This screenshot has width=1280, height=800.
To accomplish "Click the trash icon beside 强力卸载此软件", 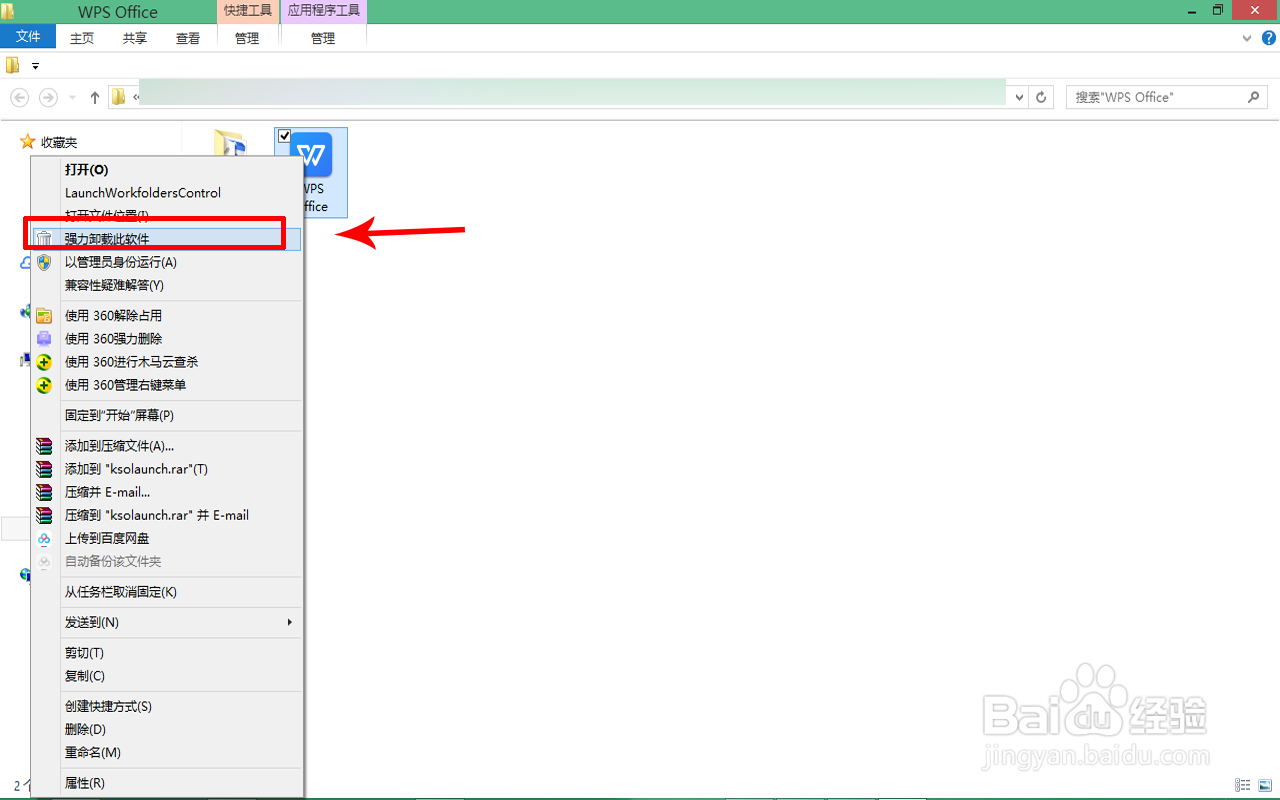I will (x=44, y=239).
